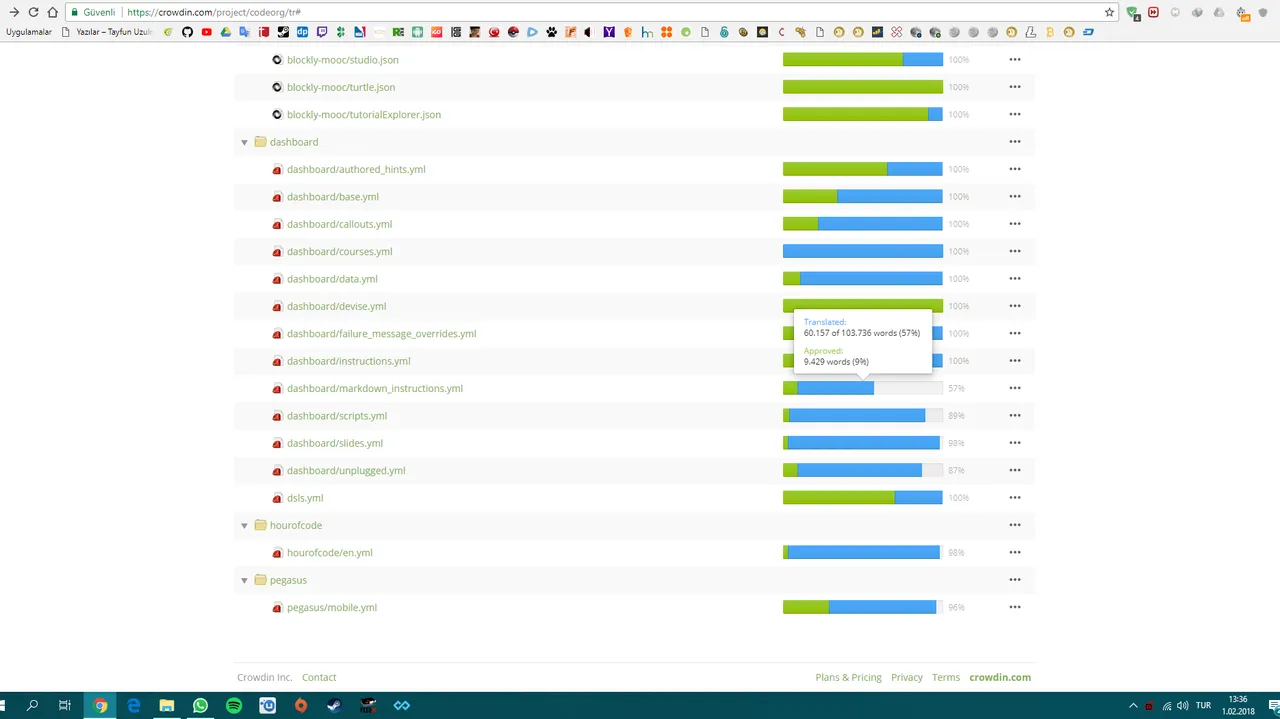Viewport: 1280px width, 719px height.
Task: Open options menu for dashboard/base.yml
Action: [1015, 197]
